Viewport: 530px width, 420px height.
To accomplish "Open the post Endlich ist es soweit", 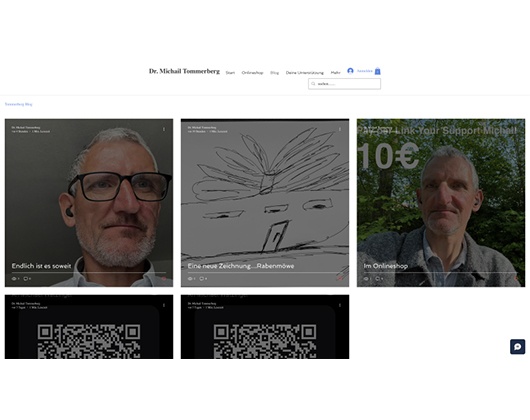I will coord(41,266).
